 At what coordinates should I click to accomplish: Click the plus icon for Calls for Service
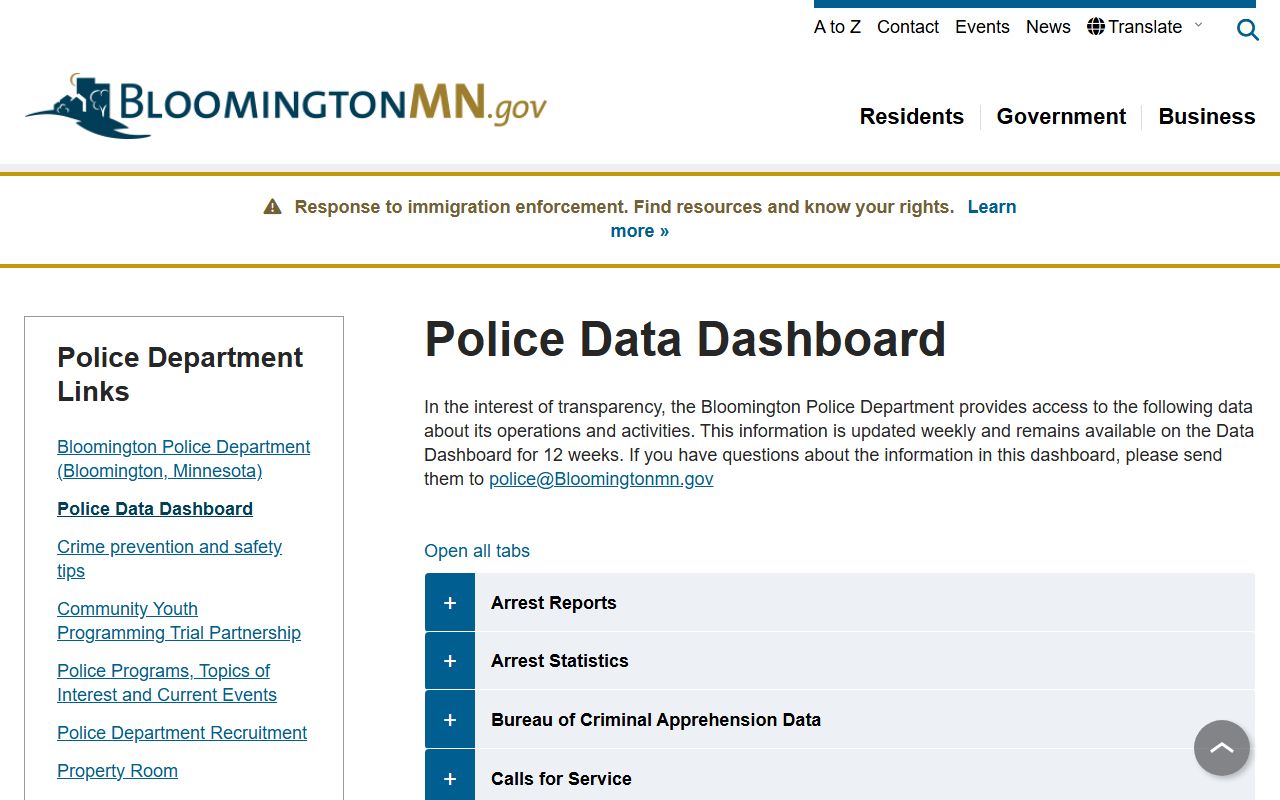[450, 778]
